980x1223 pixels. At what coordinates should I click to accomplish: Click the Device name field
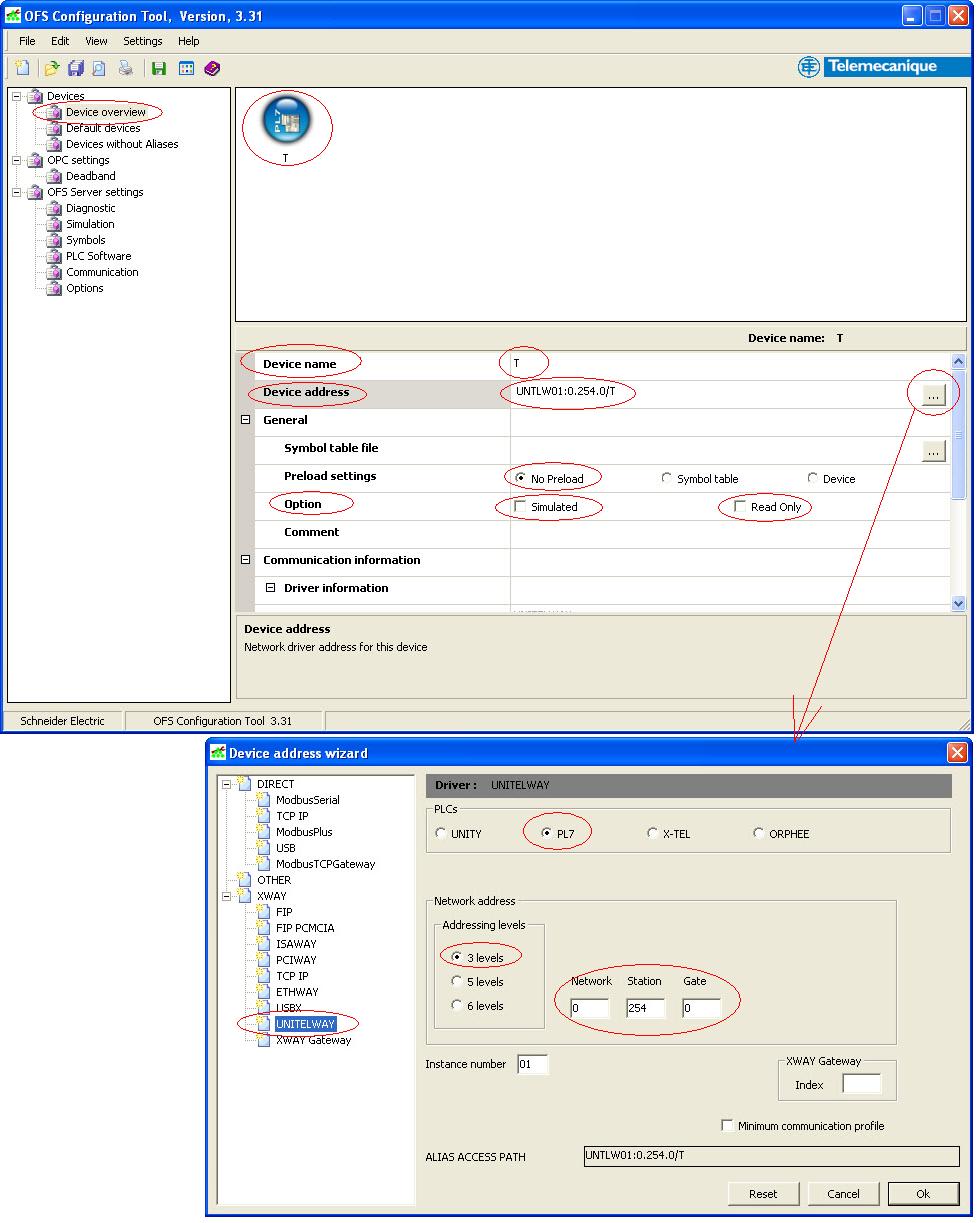(x=730, y=363)
